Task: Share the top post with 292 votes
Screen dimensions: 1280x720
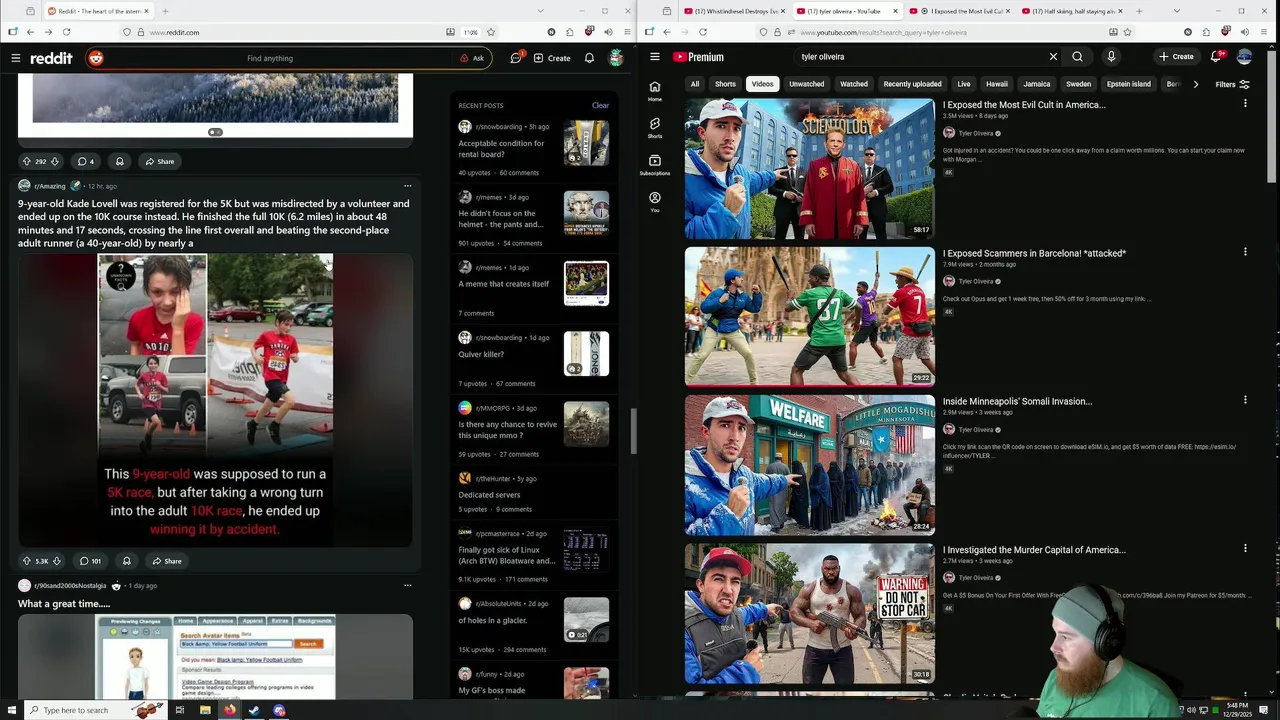Action: point(159,161)
